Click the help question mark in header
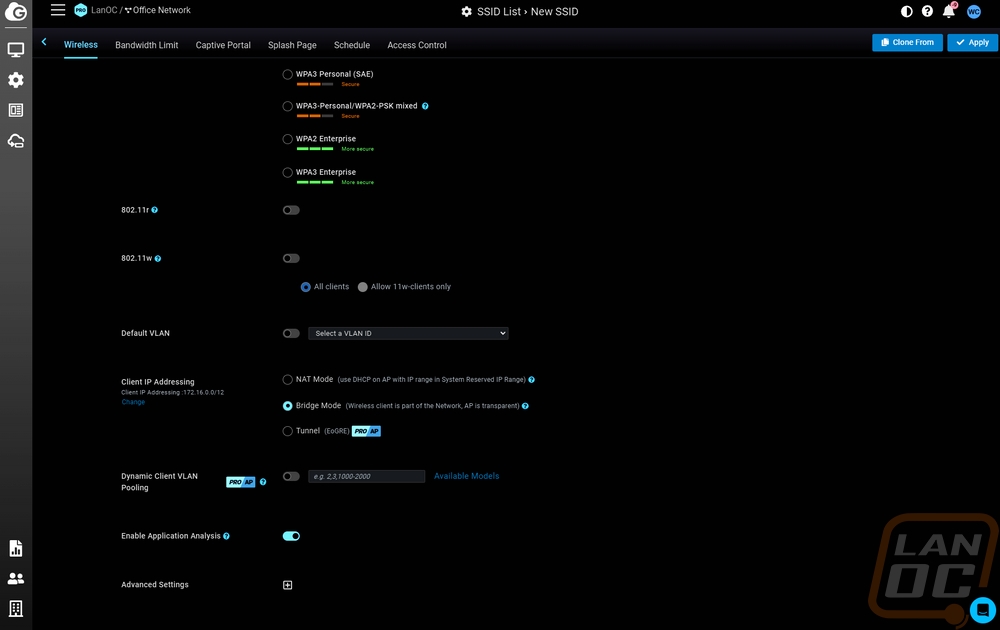Screen dimensions: 1000x630 coord(927,12)
